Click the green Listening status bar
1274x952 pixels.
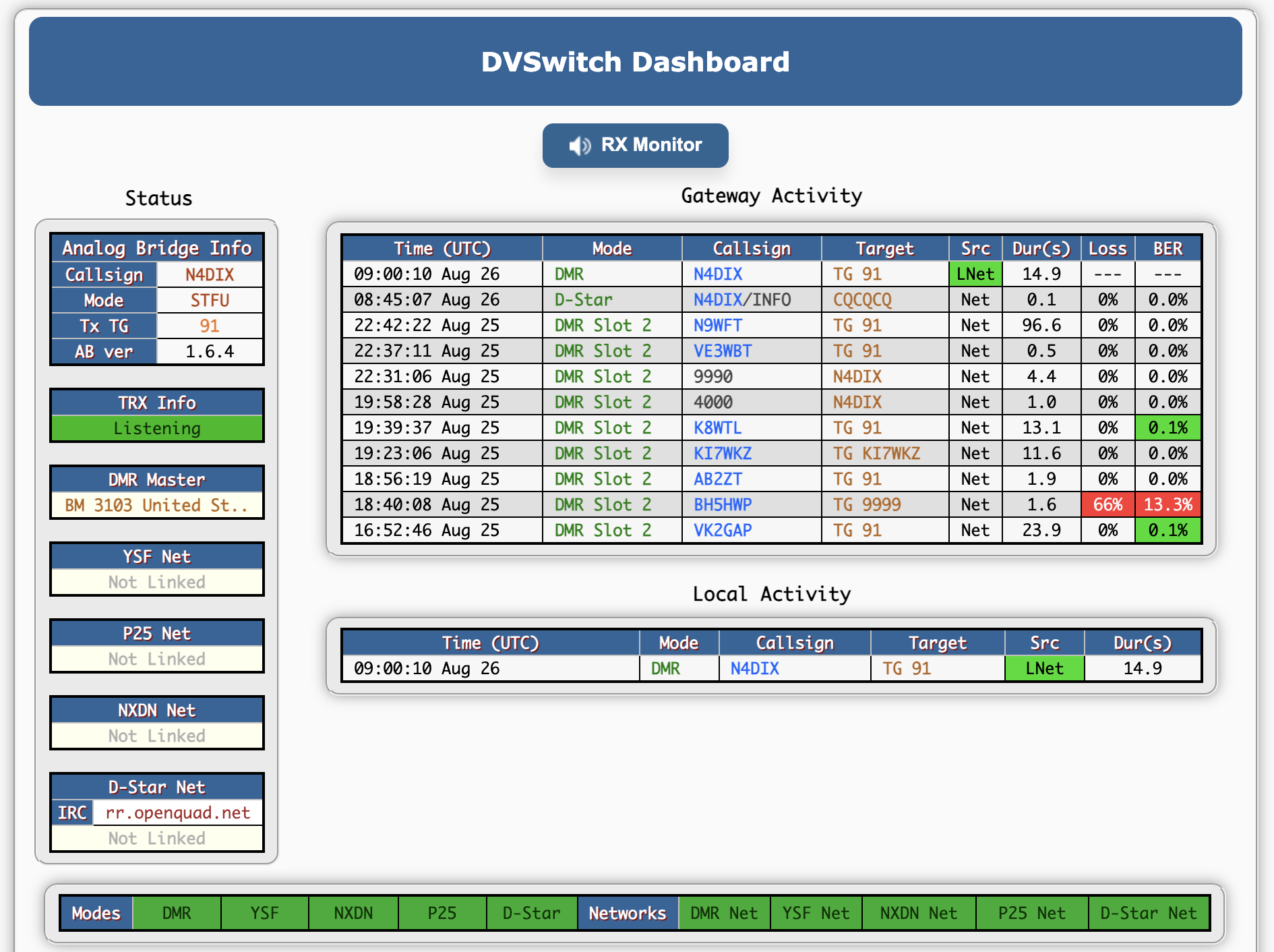(157, 429)
